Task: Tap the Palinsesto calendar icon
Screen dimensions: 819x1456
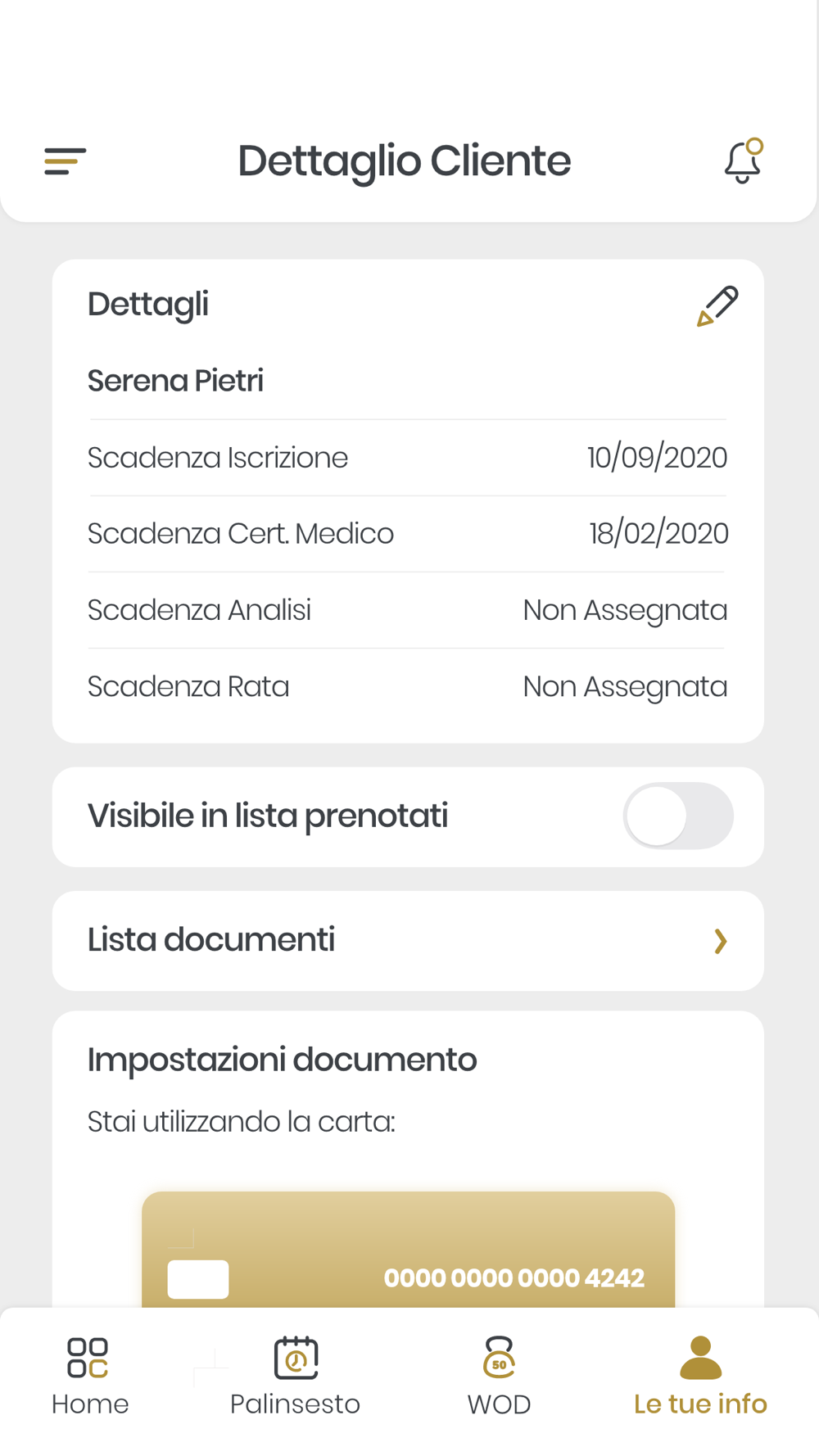Action: click(296, 1357)
